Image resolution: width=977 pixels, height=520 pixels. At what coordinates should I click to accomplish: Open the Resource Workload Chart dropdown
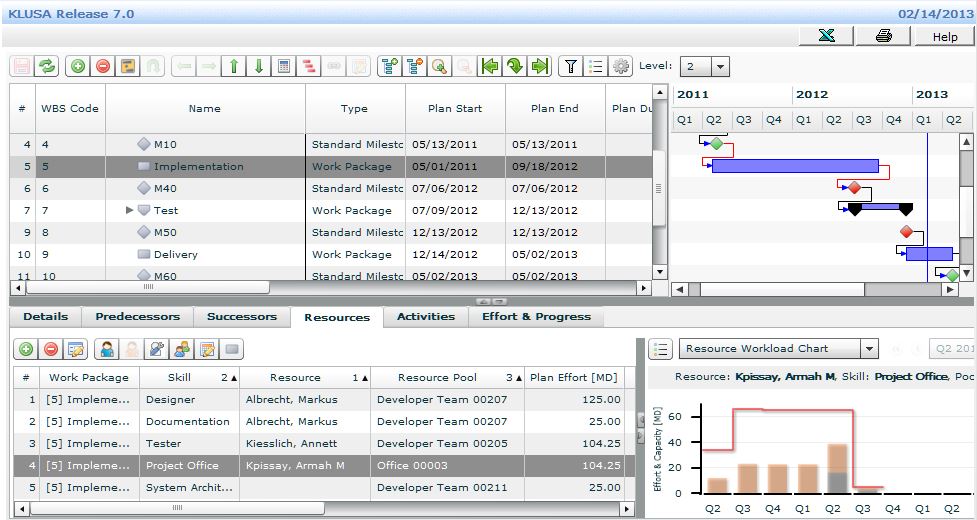click(x=870, y=349)
